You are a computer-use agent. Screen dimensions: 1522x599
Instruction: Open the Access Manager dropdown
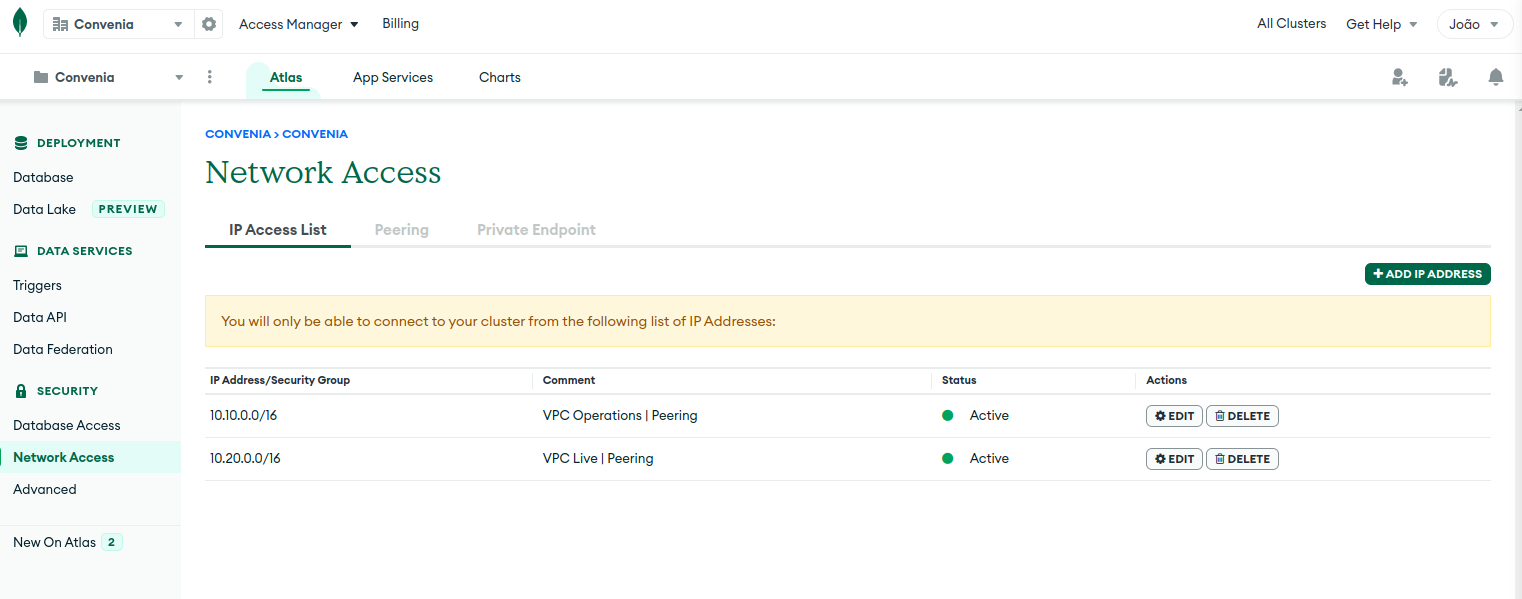pyautogui.click(x=298, y=24)
